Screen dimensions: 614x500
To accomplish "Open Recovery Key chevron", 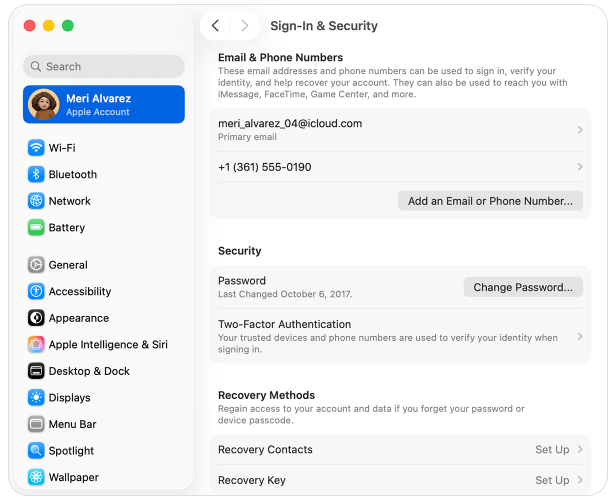I will (x=580, y=480).
